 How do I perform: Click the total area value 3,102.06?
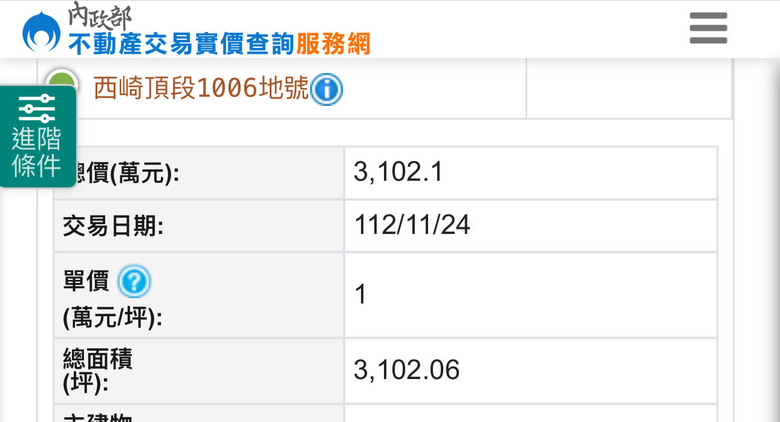[407, 370]
